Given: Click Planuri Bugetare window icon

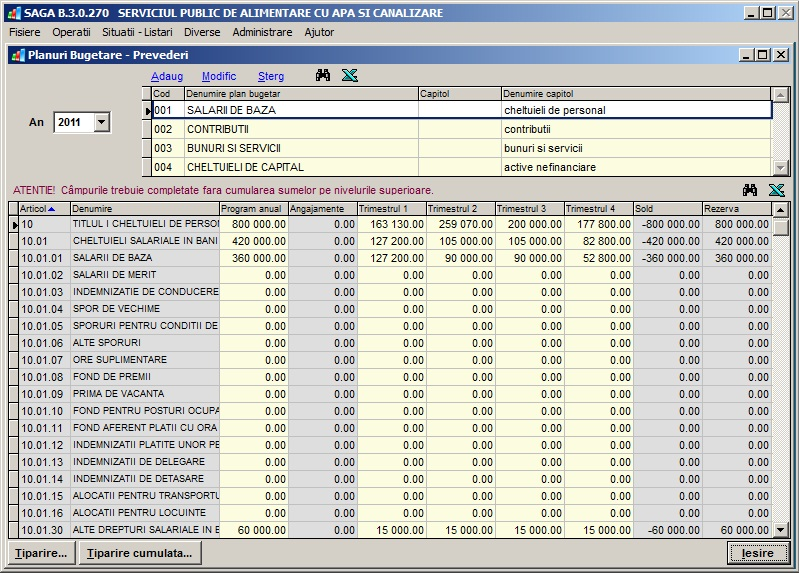Looking at the screenshot, I should [x=18, y=55].
